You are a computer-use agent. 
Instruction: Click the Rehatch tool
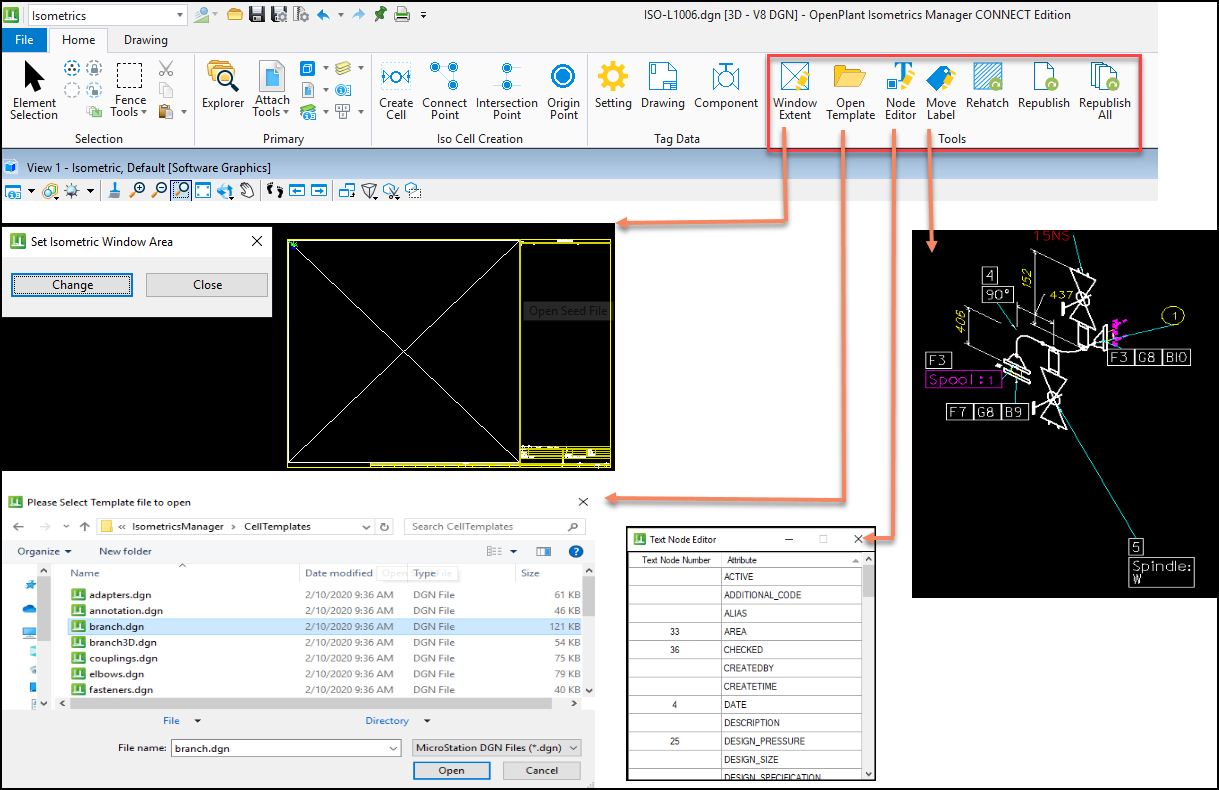click(987, 88)
